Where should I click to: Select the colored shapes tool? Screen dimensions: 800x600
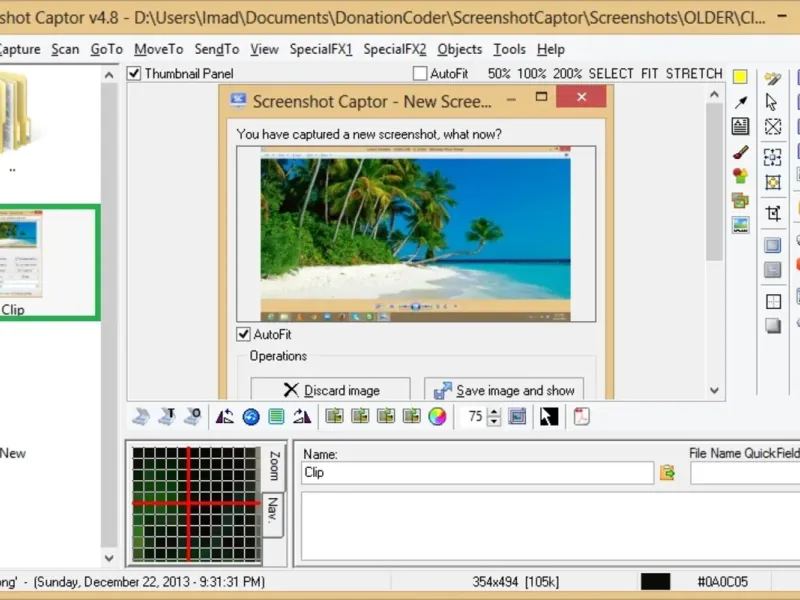740,176
